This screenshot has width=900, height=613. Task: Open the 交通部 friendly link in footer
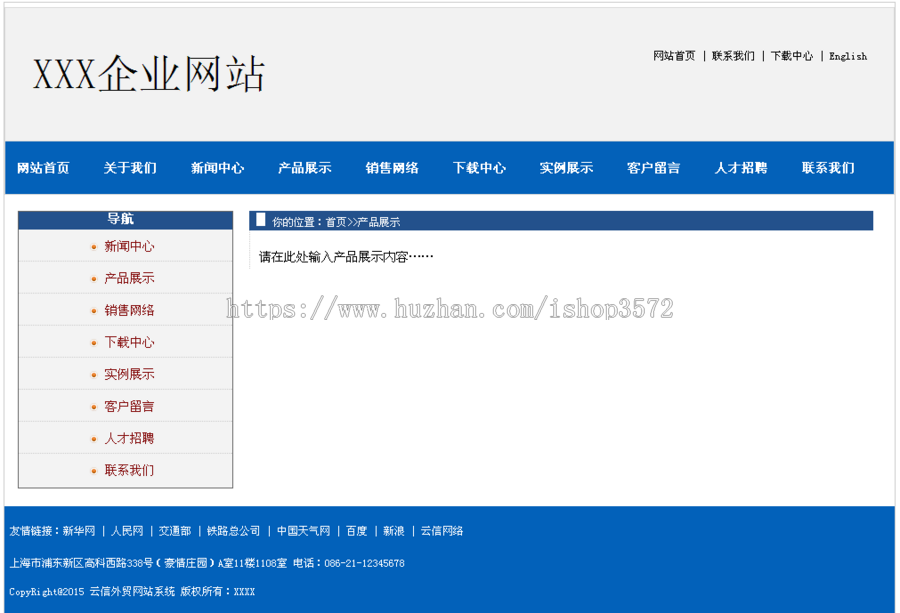point(175,531)
